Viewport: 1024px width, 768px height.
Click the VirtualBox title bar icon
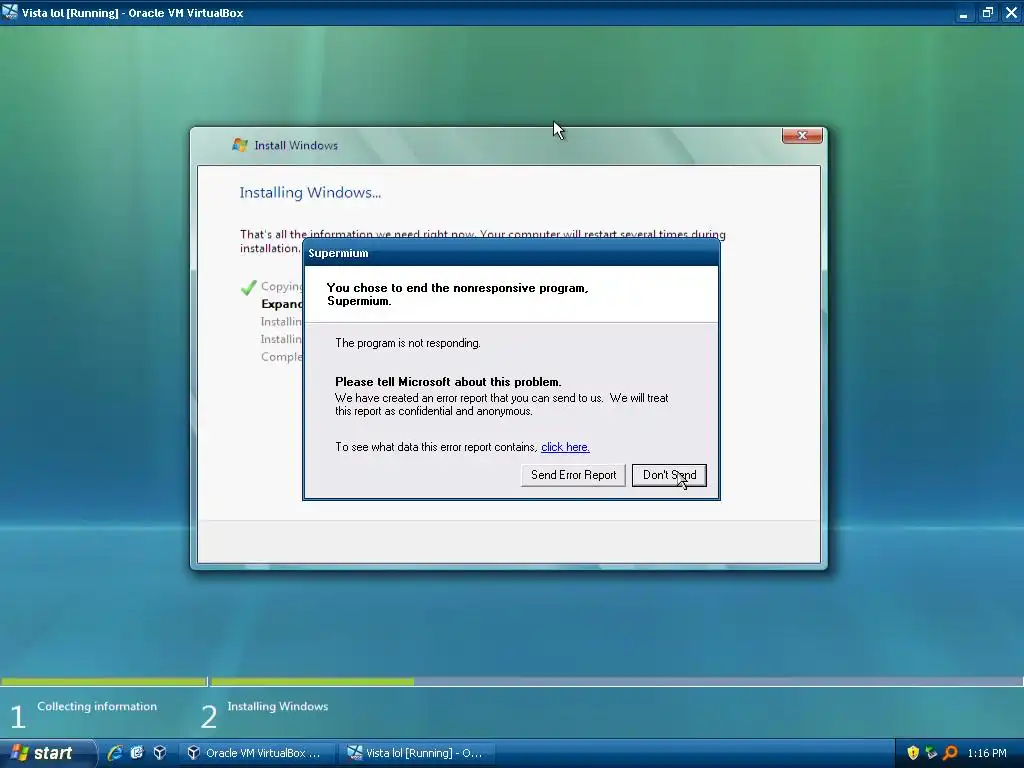(10, 12)
